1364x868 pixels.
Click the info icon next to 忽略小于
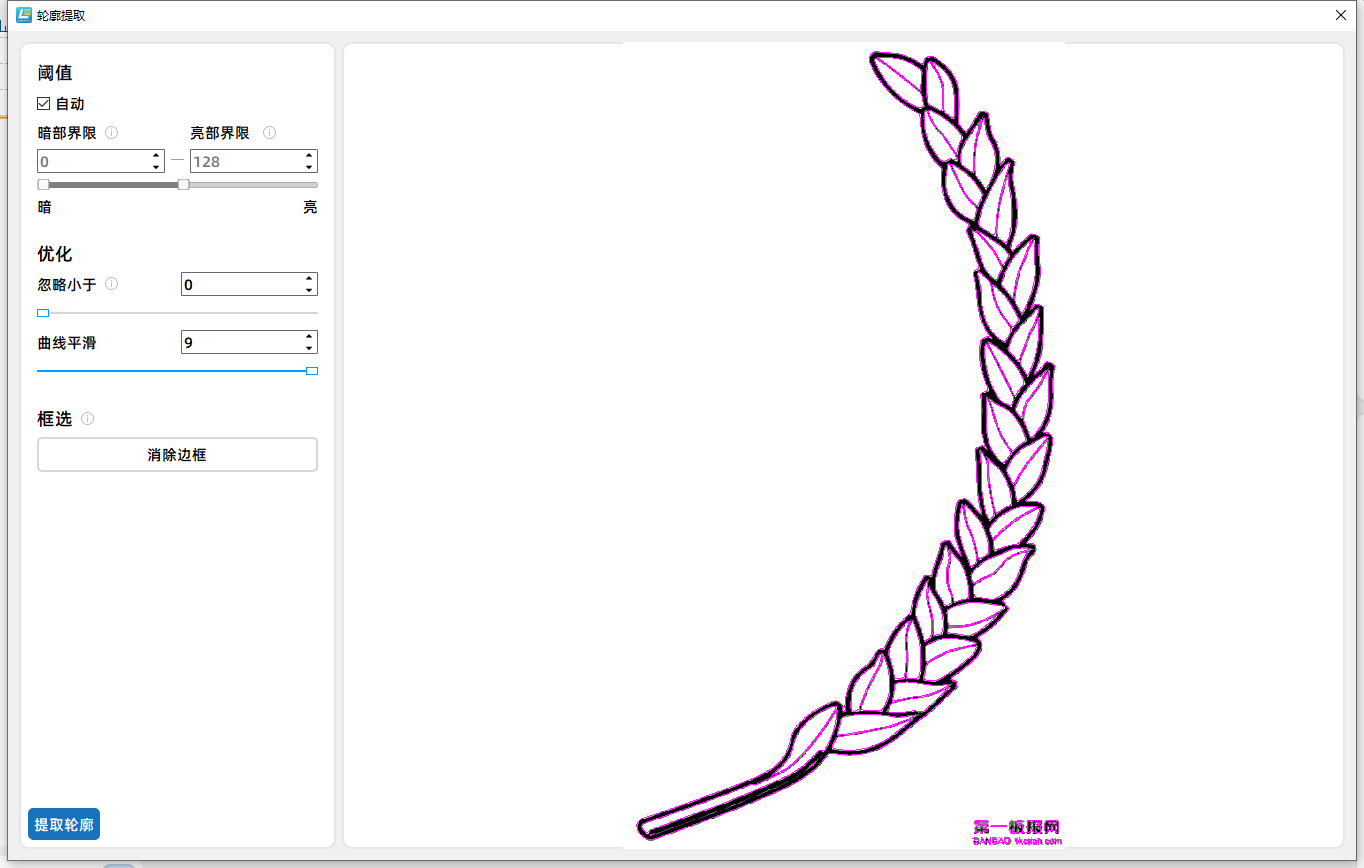[x=112, y=284]
